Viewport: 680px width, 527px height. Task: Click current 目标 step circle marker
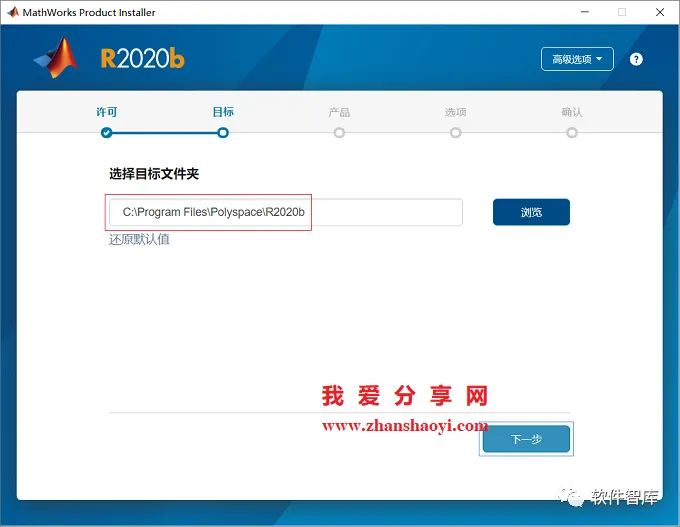(223, 133)
